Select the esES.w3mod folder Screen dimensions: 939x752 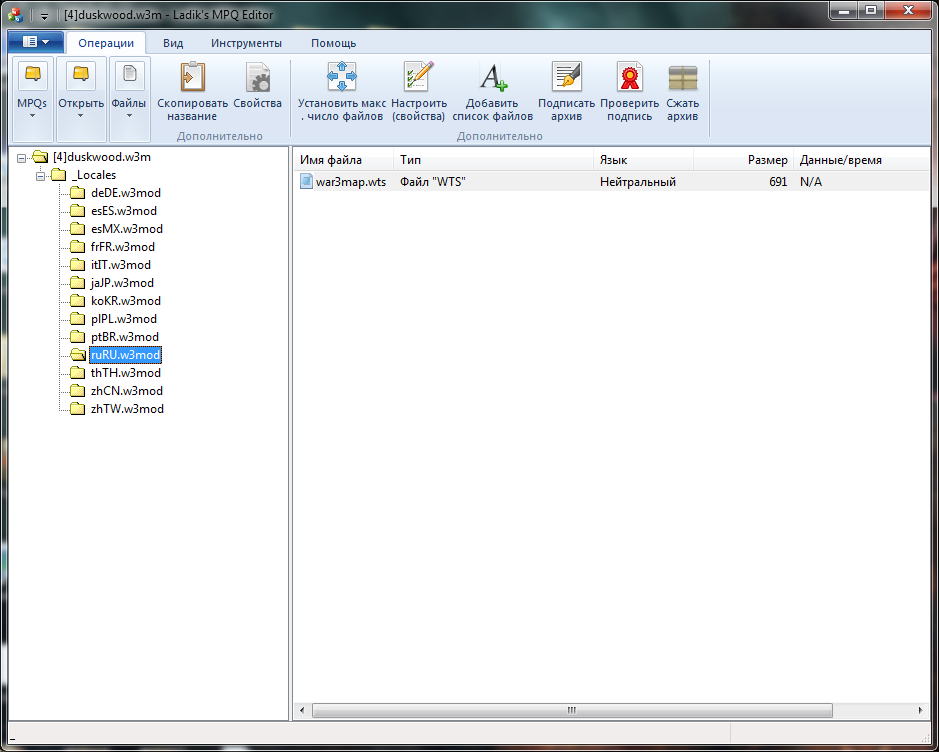coord(124,211)
